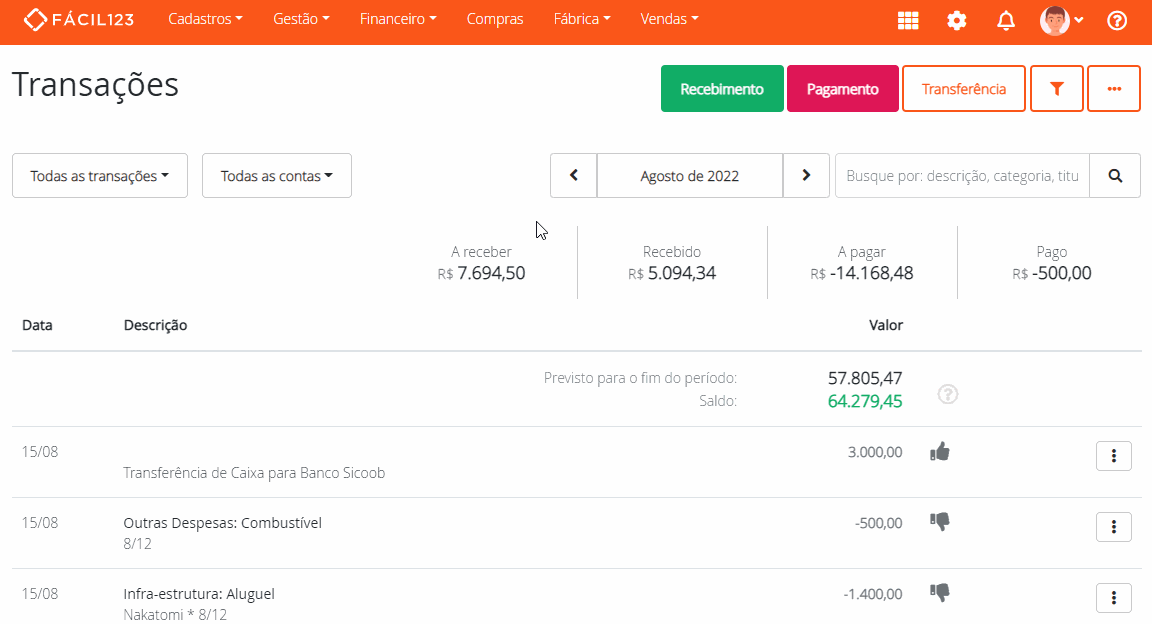Click the search magnifier button

(1115, 176)
